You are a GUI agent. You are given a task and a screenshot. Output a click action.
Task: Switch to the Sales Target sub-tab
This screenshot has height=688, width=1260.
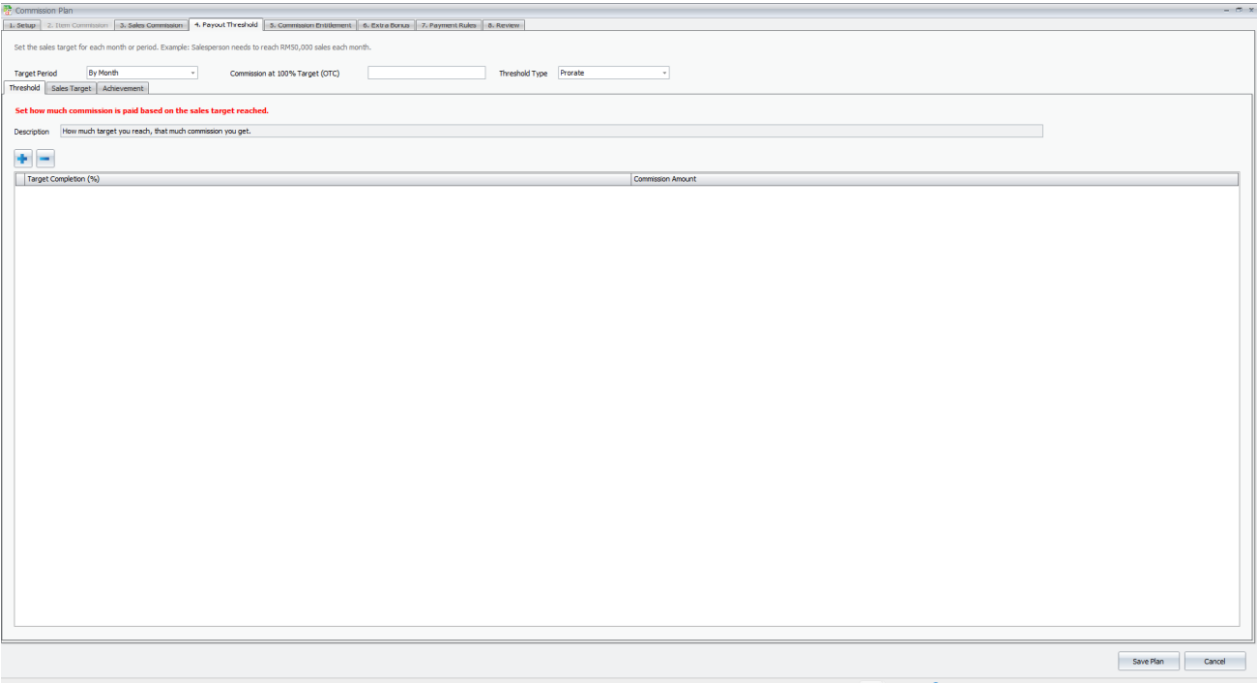71,89
